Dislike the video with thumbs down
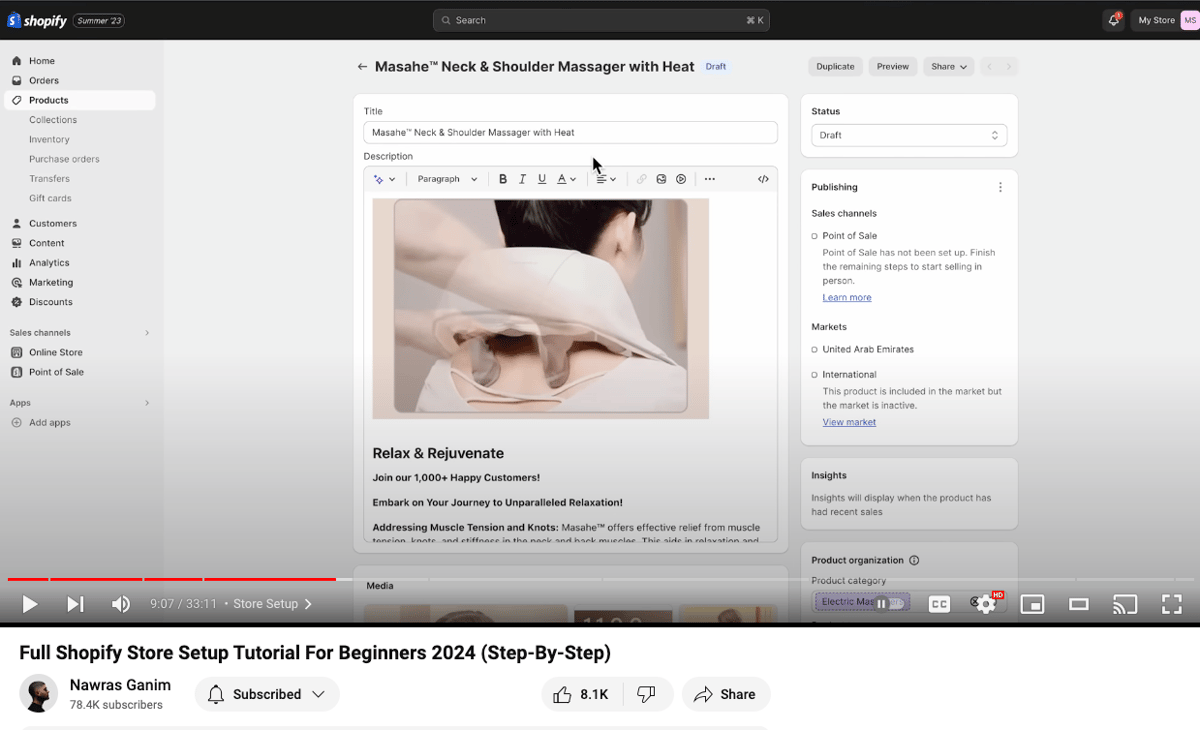The height and width of the screenshot is (730, 1200). pos(647,694)
